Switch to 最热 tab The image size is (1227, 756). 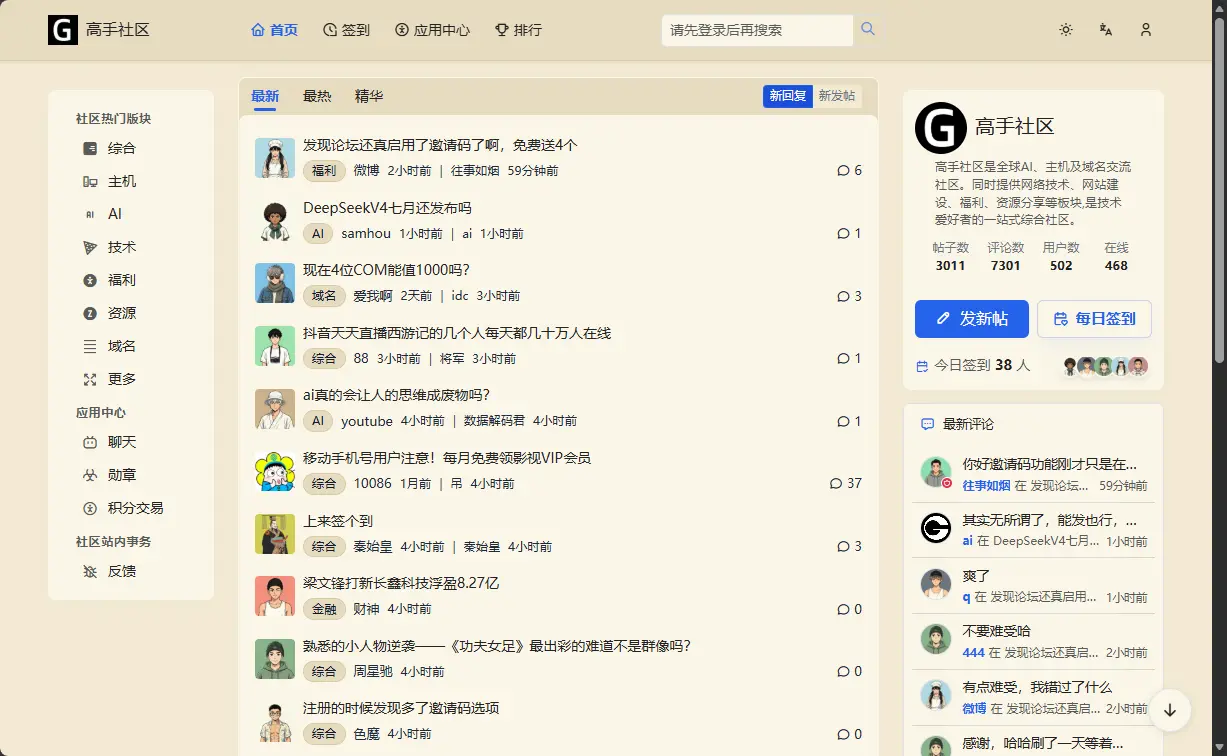[x=317, y=96]
